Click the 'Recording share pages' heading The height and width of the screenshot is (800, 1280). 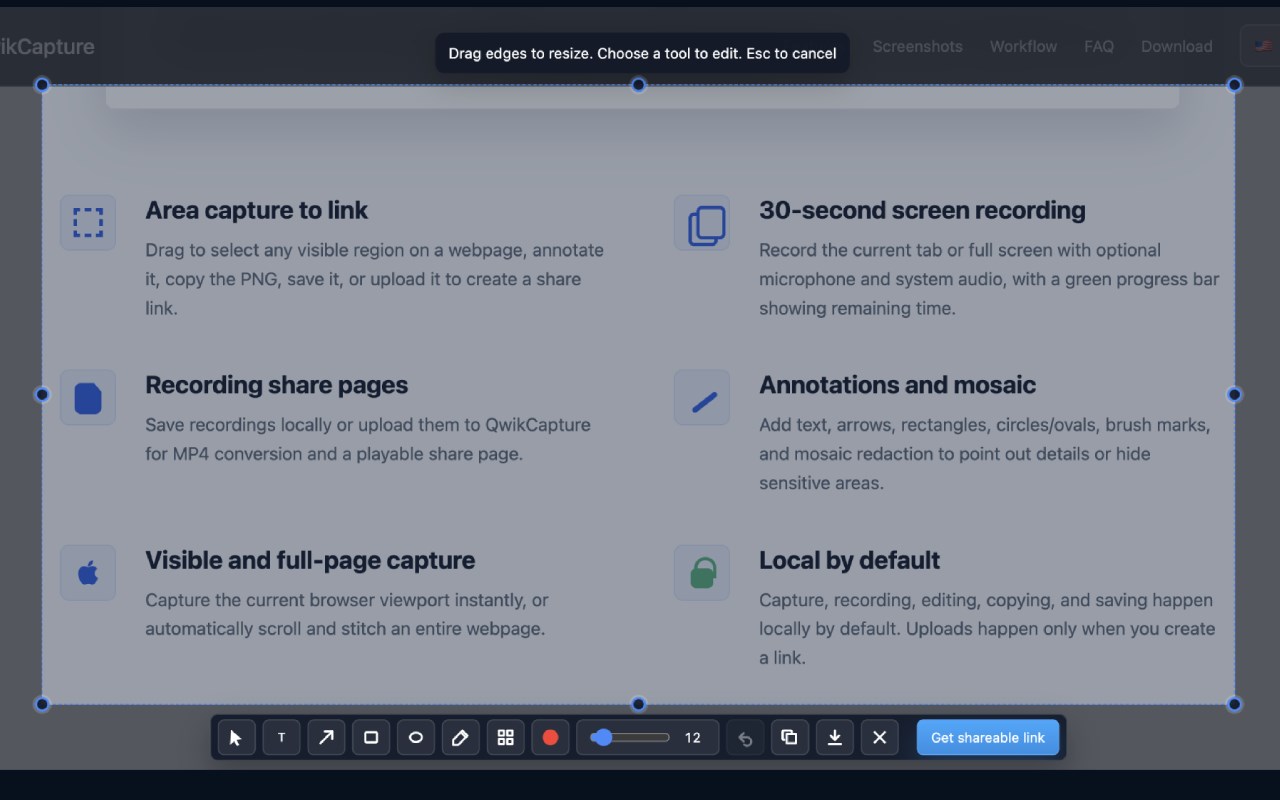click(277, 385)
